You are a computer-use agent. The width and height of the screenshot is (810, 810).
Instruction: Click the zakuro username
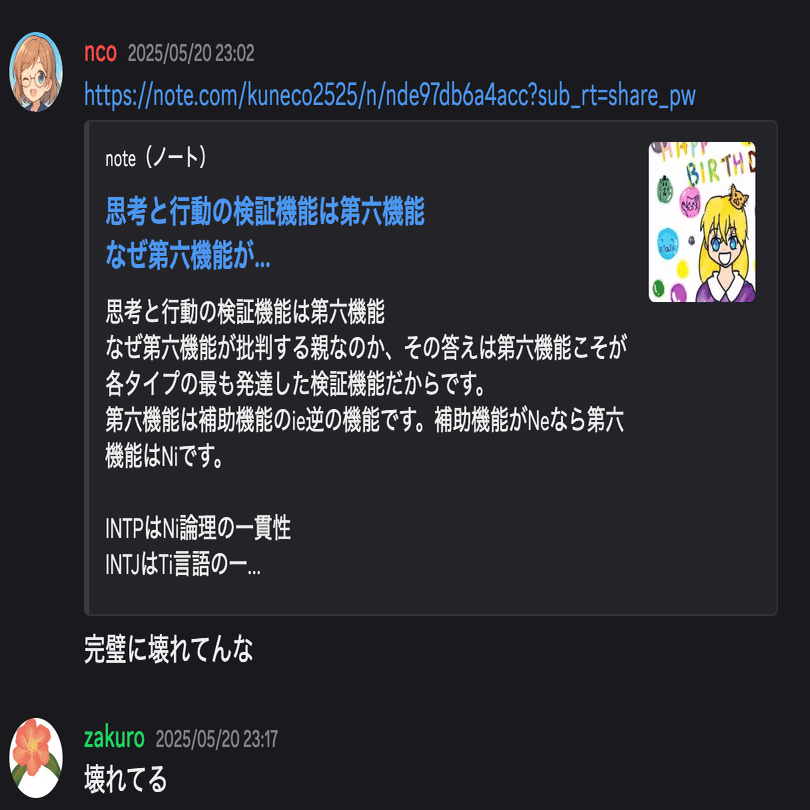pos(114,738)
